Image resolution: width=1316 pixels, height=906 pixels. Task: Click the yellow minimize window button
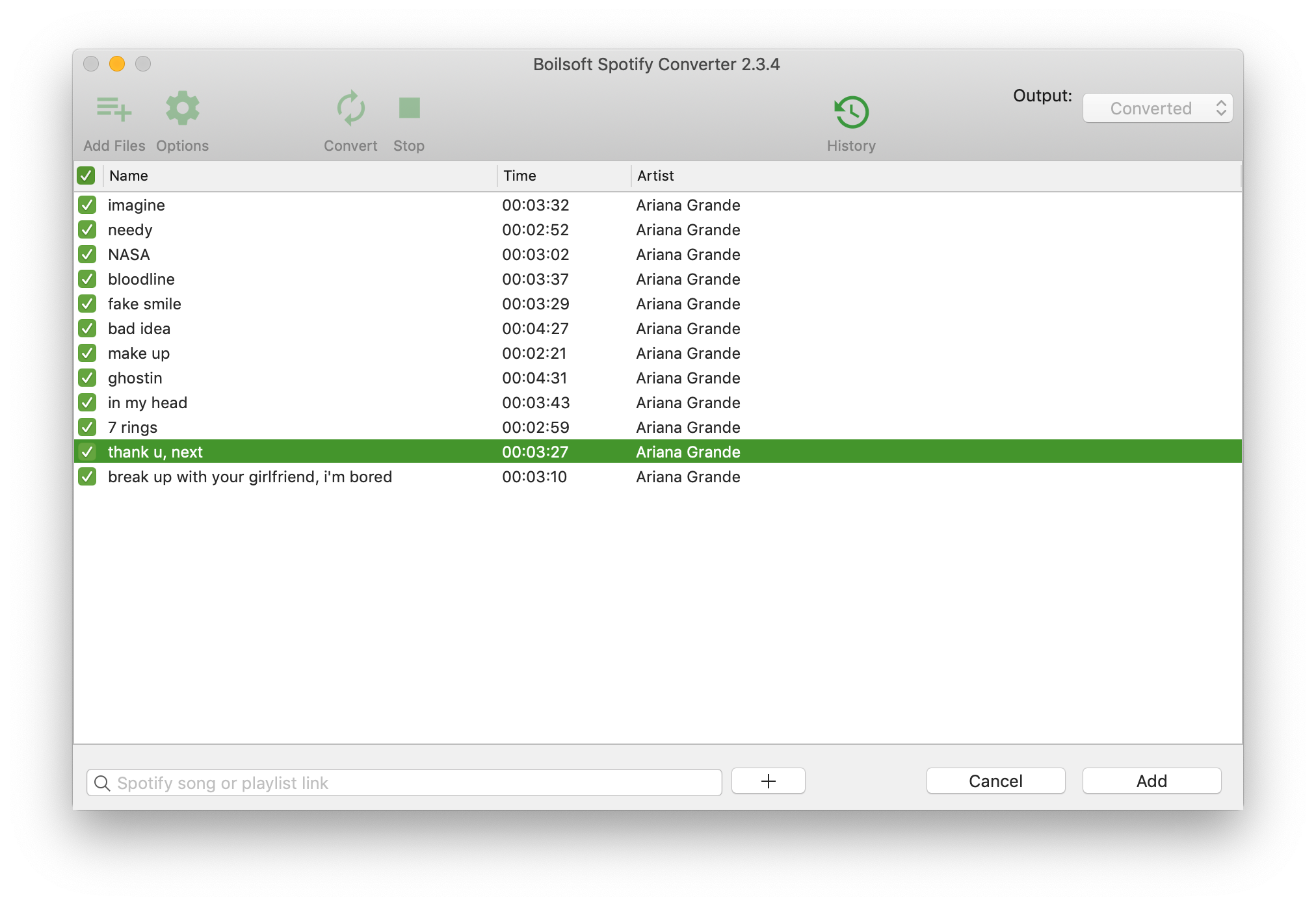[x=117, y=64]
